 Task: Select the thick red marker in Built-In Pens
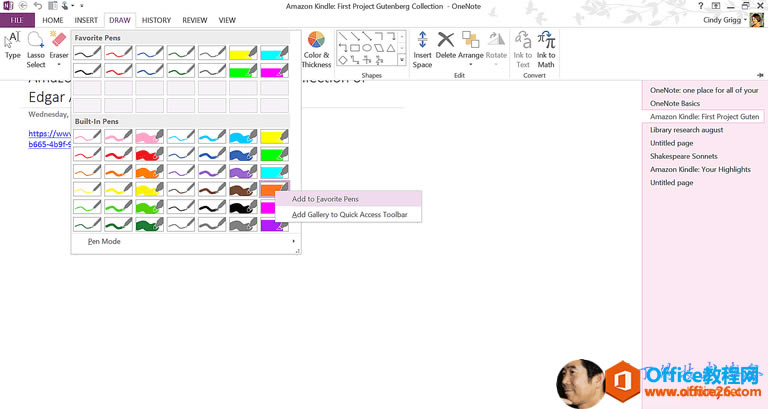click(149, 154)
